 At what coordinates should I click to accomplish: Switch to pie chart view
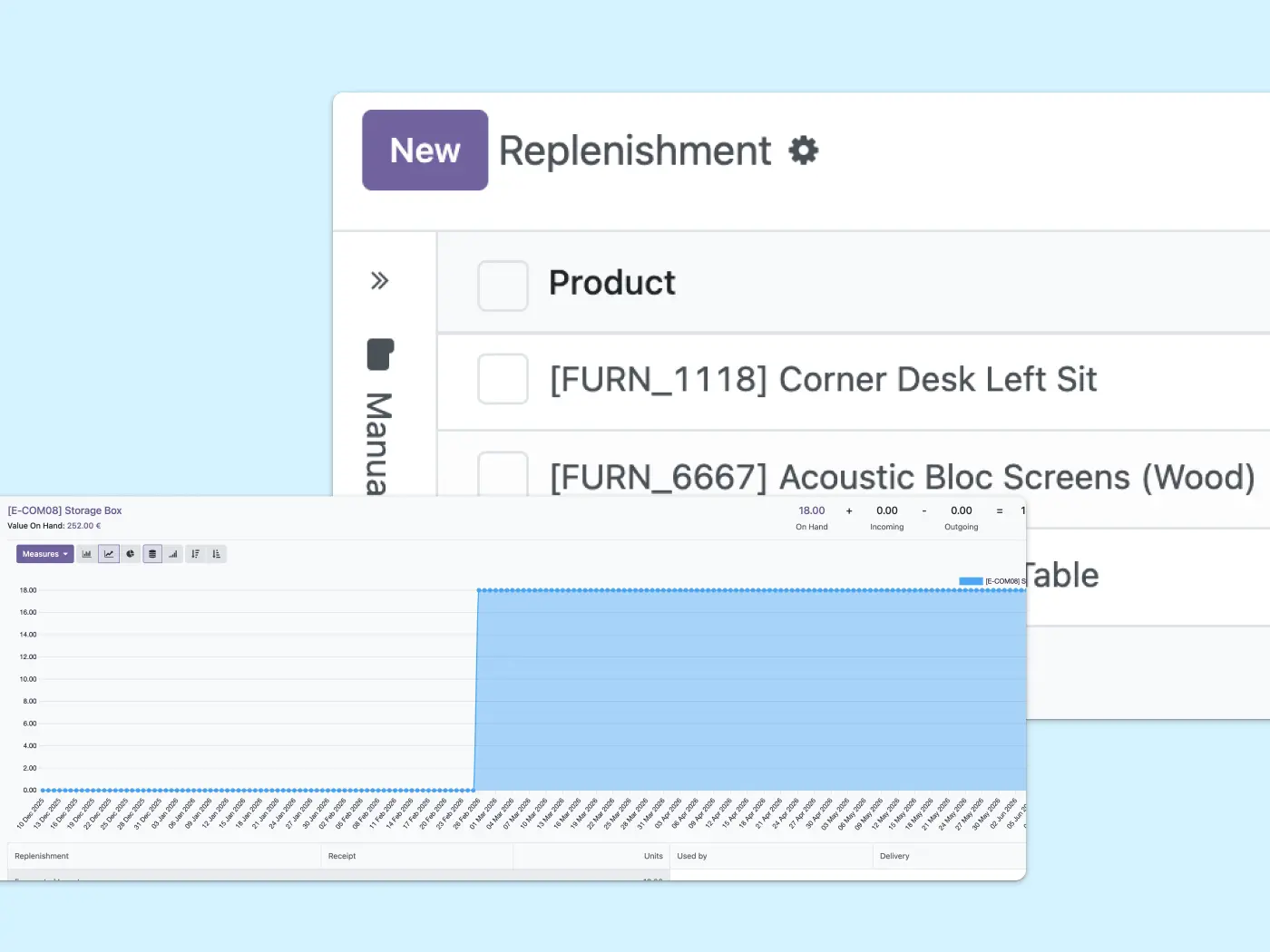(x=131, y=554)
